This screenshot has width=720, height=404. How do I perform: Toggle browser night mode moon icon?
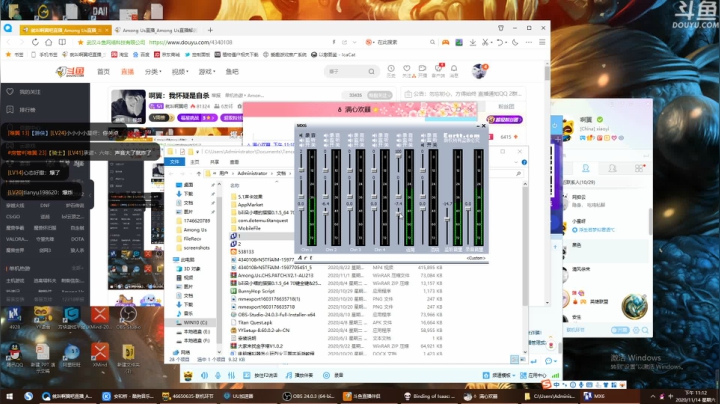pyautogui.click(x=515, y=42)
